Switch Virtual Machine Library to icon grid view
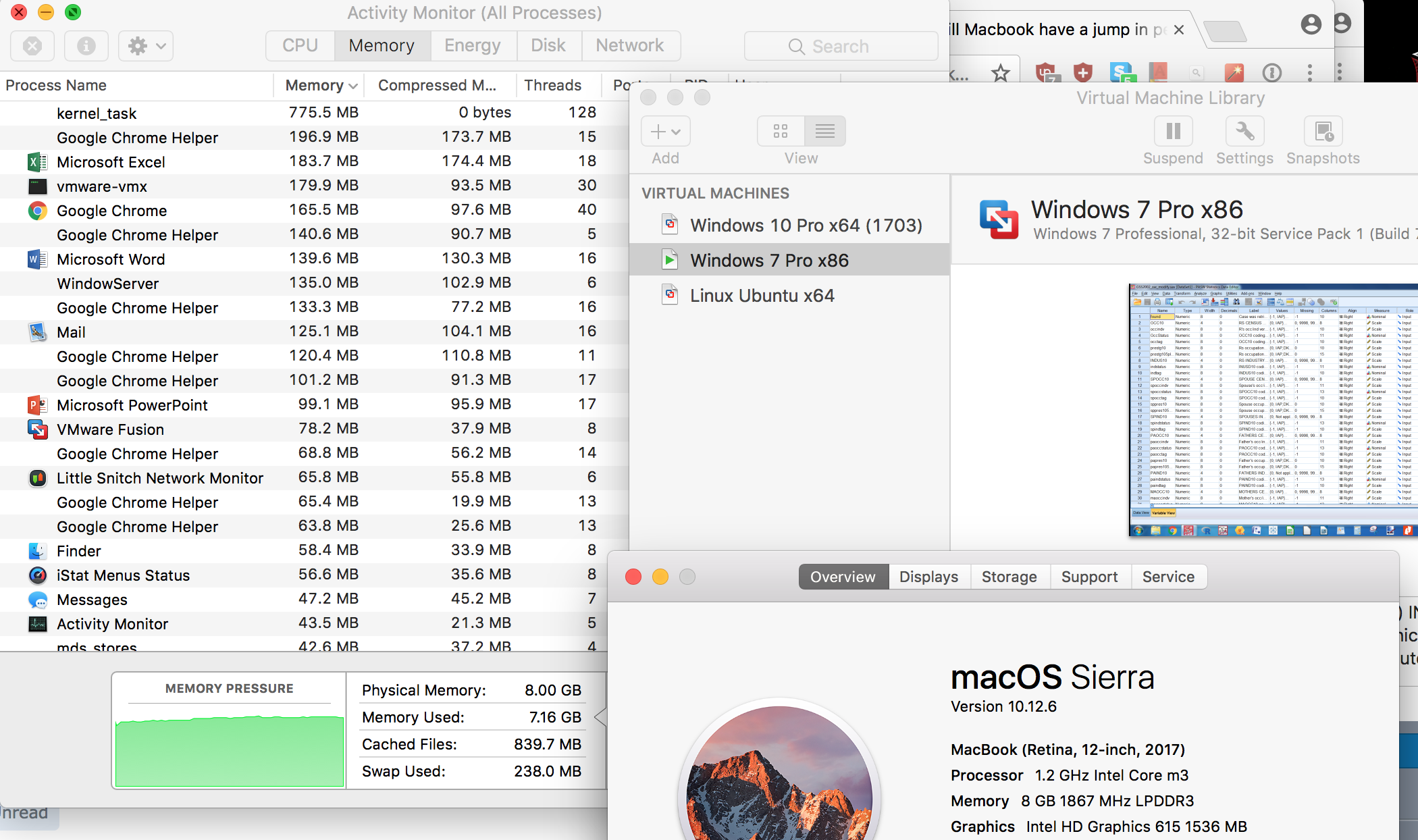The image size is (1418, 840). coord(781,131)
